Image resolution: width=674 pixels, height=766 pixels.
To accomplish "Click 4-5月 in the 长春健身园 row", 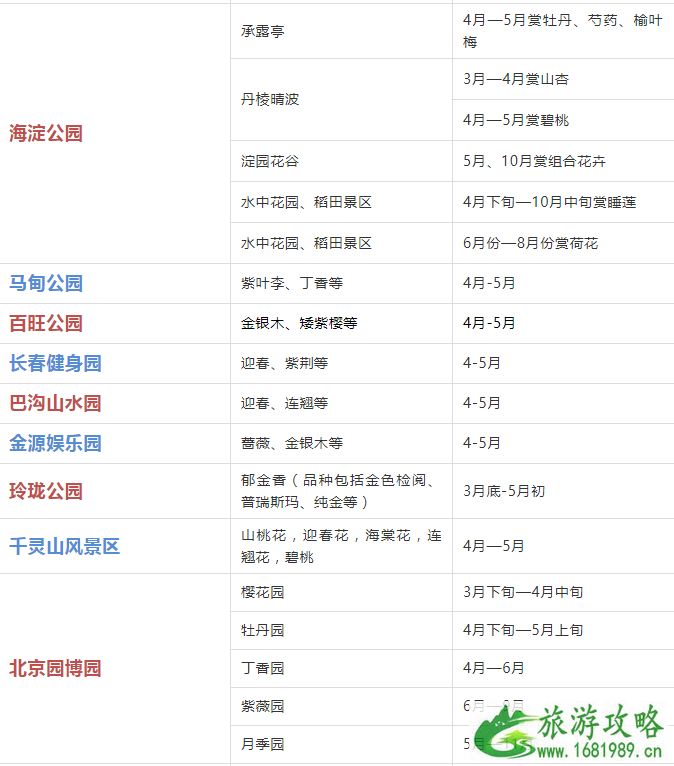I will 482,363.
